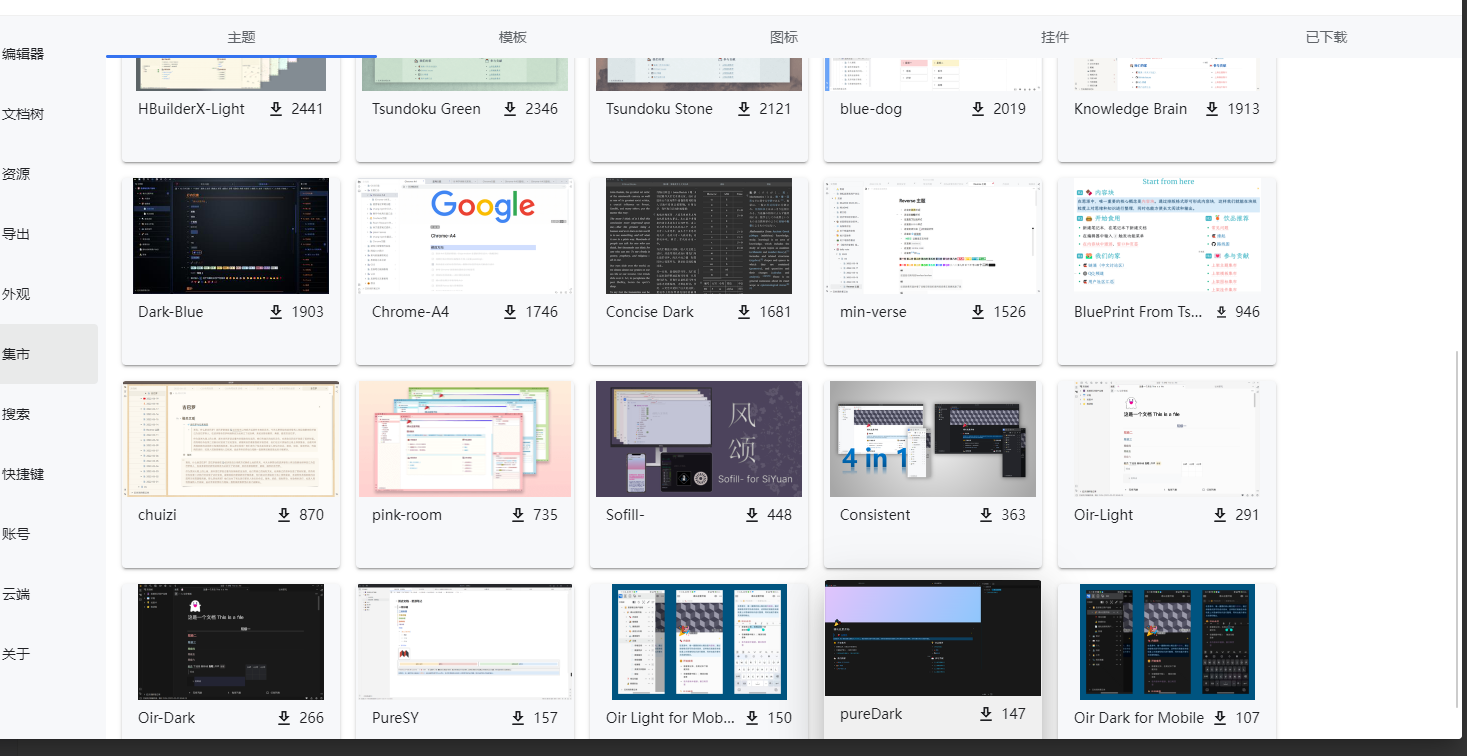1467x756 pixels.
Task: Download the min-verse theme
Action: point(978,312)
